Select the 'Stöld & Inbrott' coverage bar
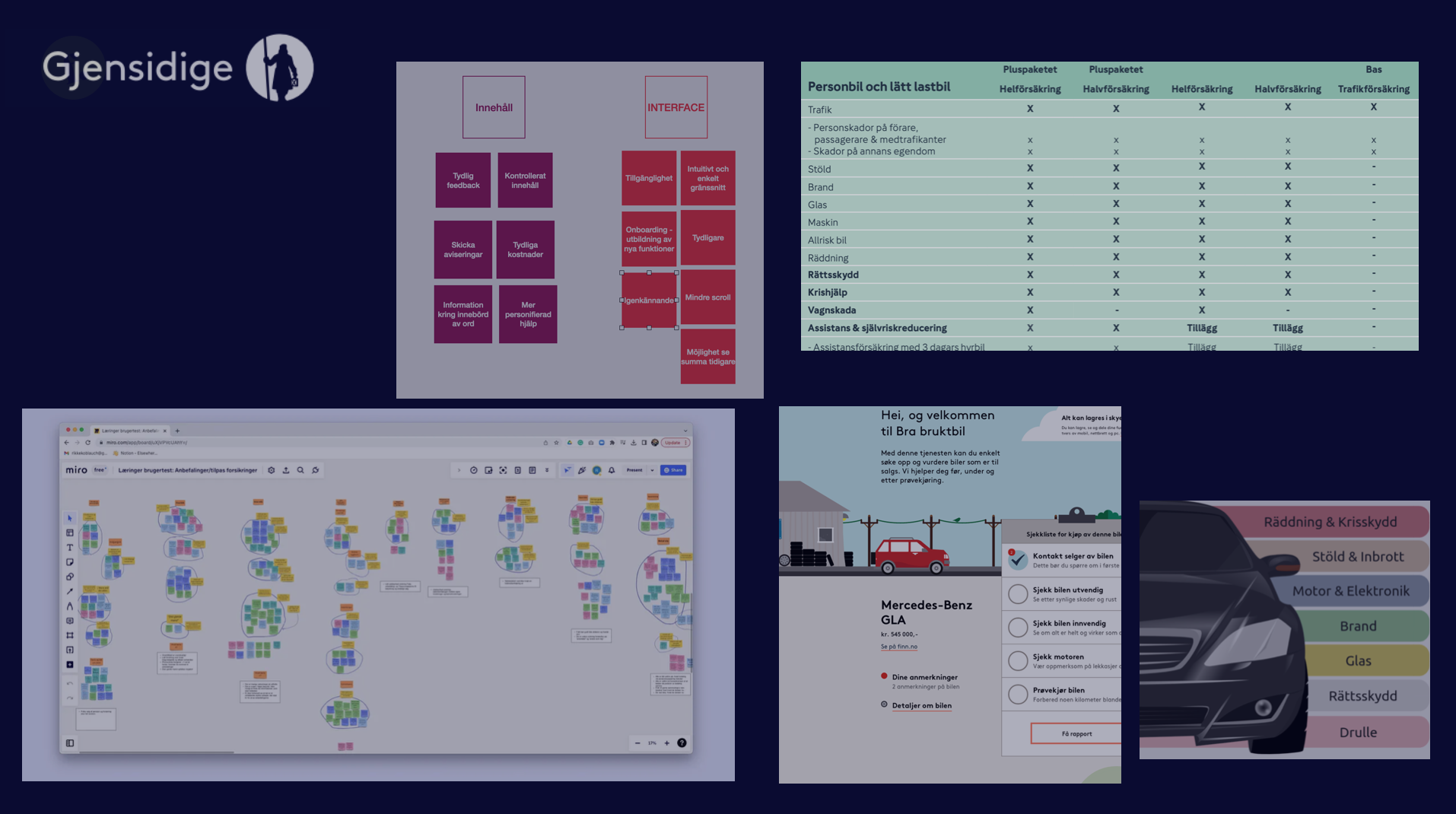The image size is (1456, 814). click(1357, 556)
